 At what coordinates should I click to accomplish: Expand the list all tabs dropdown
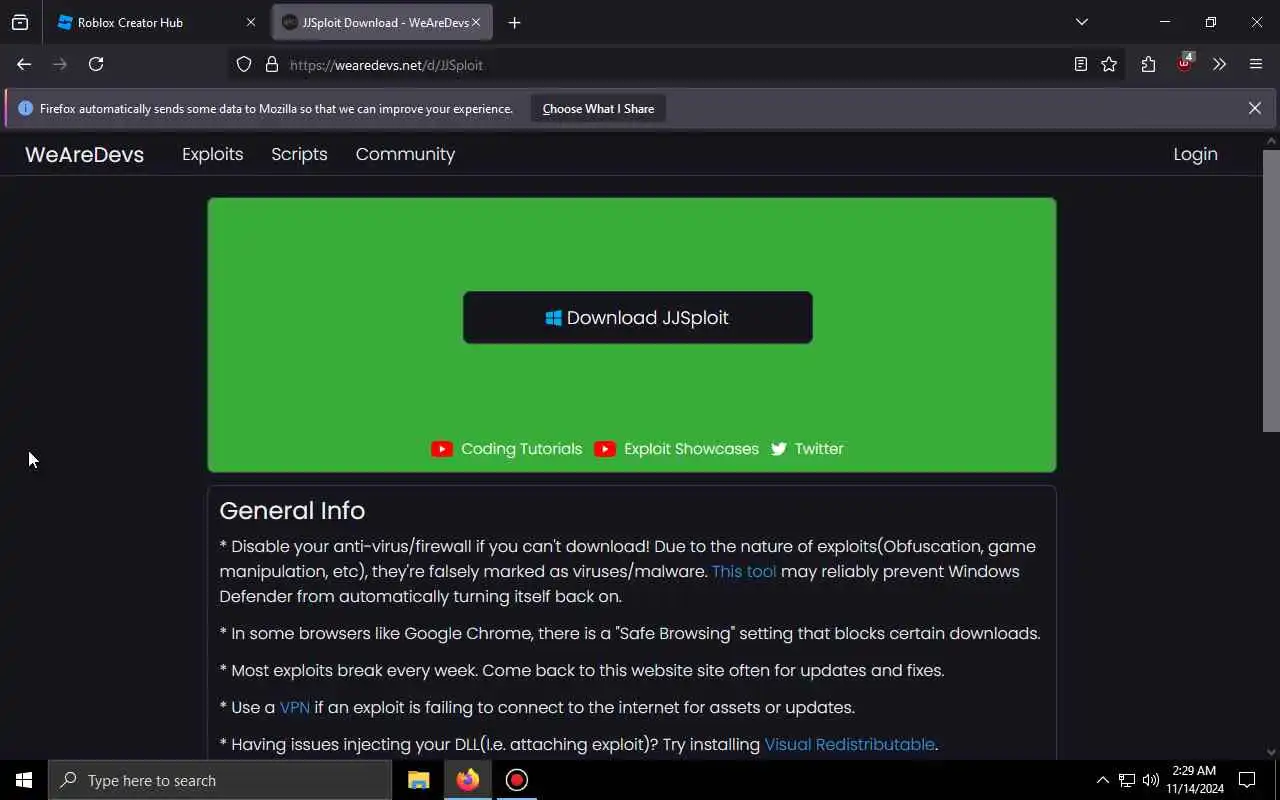1081,22
